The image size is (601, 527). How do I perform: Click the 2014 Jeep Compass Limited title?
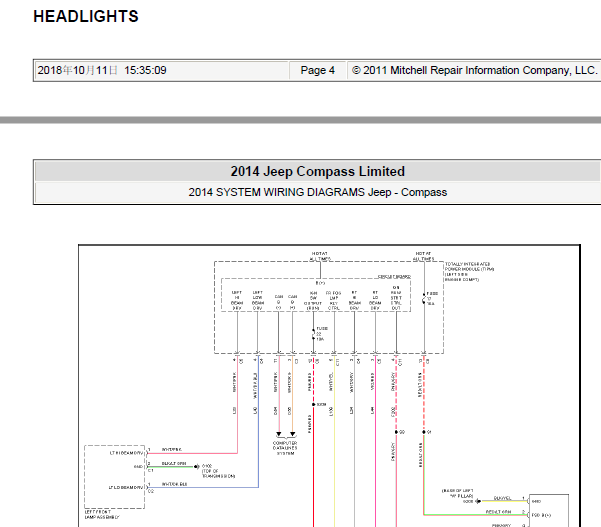[317, 171]
